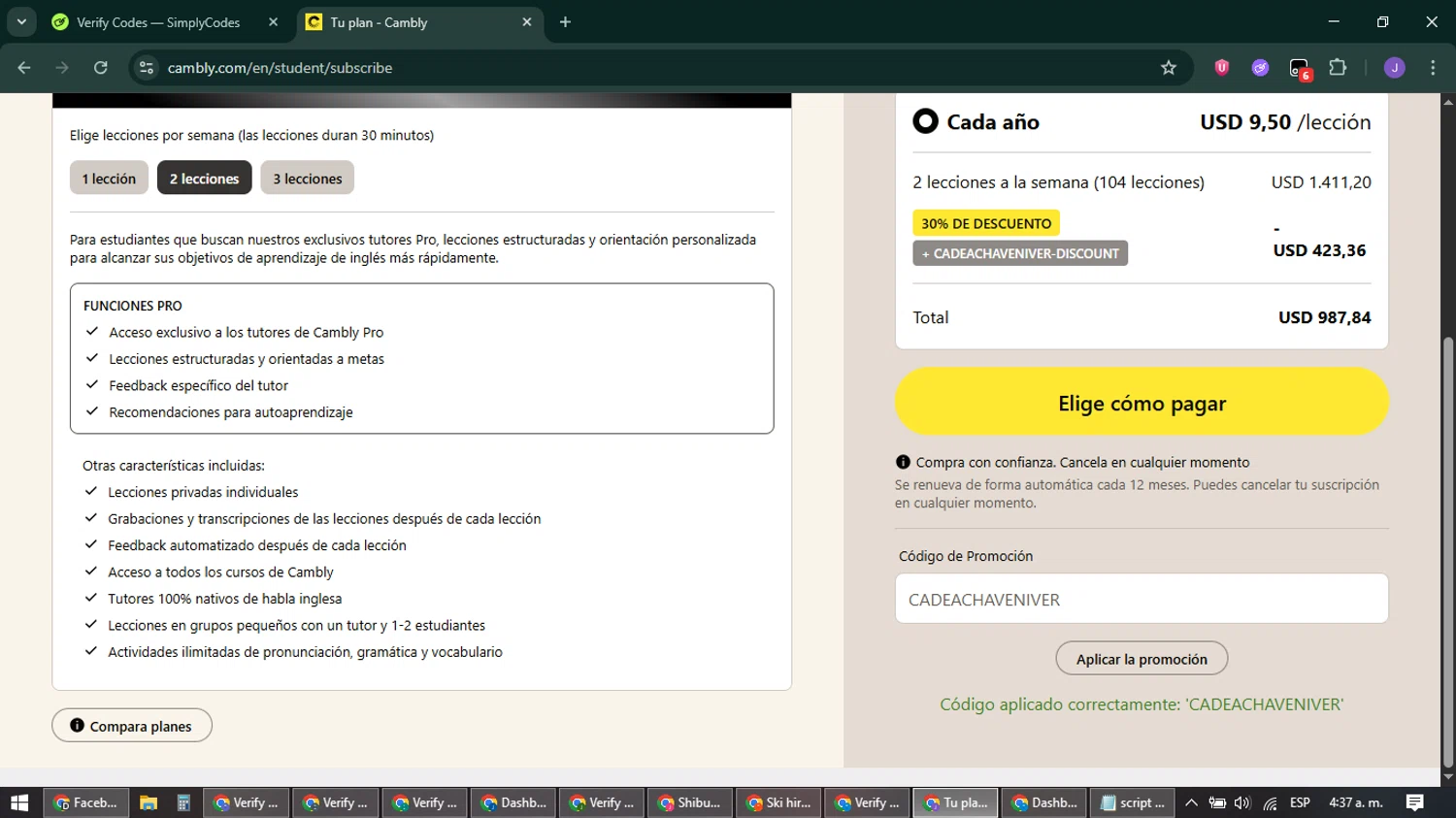Screen dimensions: 1456x818
Task: Open the Chrome profile avatar J
Action: 1395,68
